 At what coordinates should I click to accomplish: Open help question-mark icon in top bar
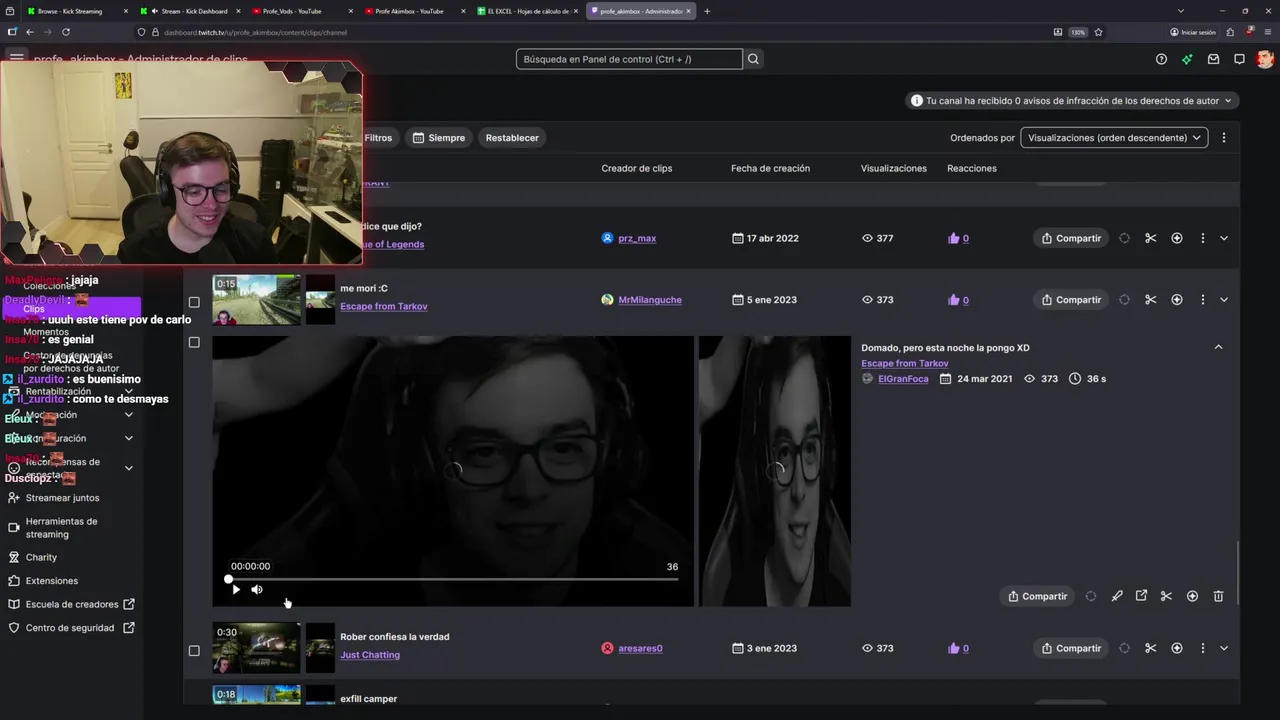(1161, 59)
